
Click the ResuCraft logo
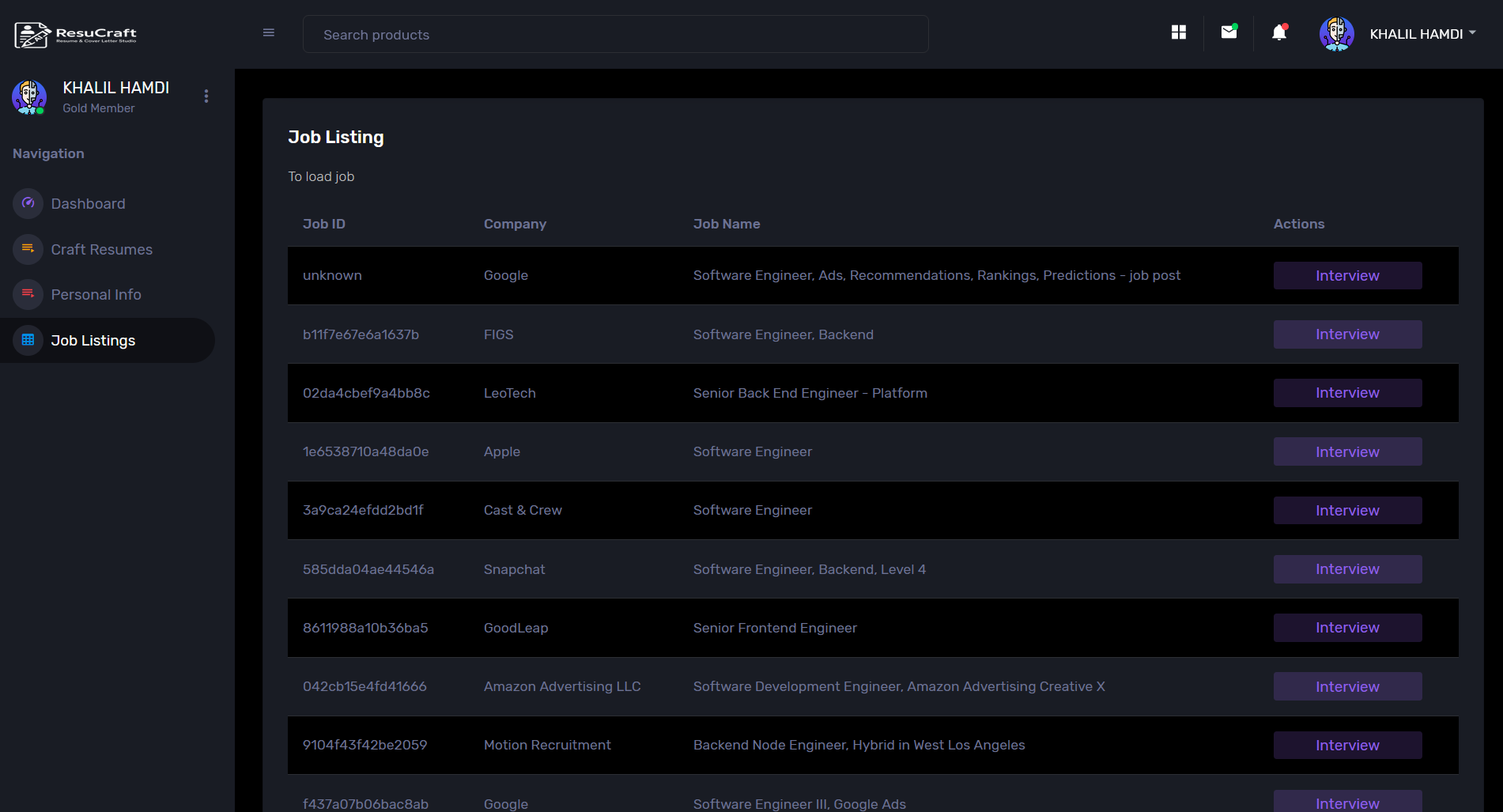(x=76, y=35)
